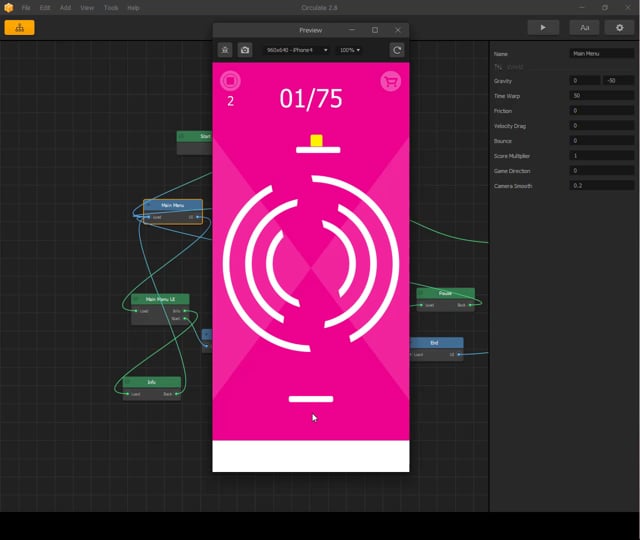The width and height of the screenshot is (640, 540).
Task: Click the Preview refresh icon
Action: point(397,50)
